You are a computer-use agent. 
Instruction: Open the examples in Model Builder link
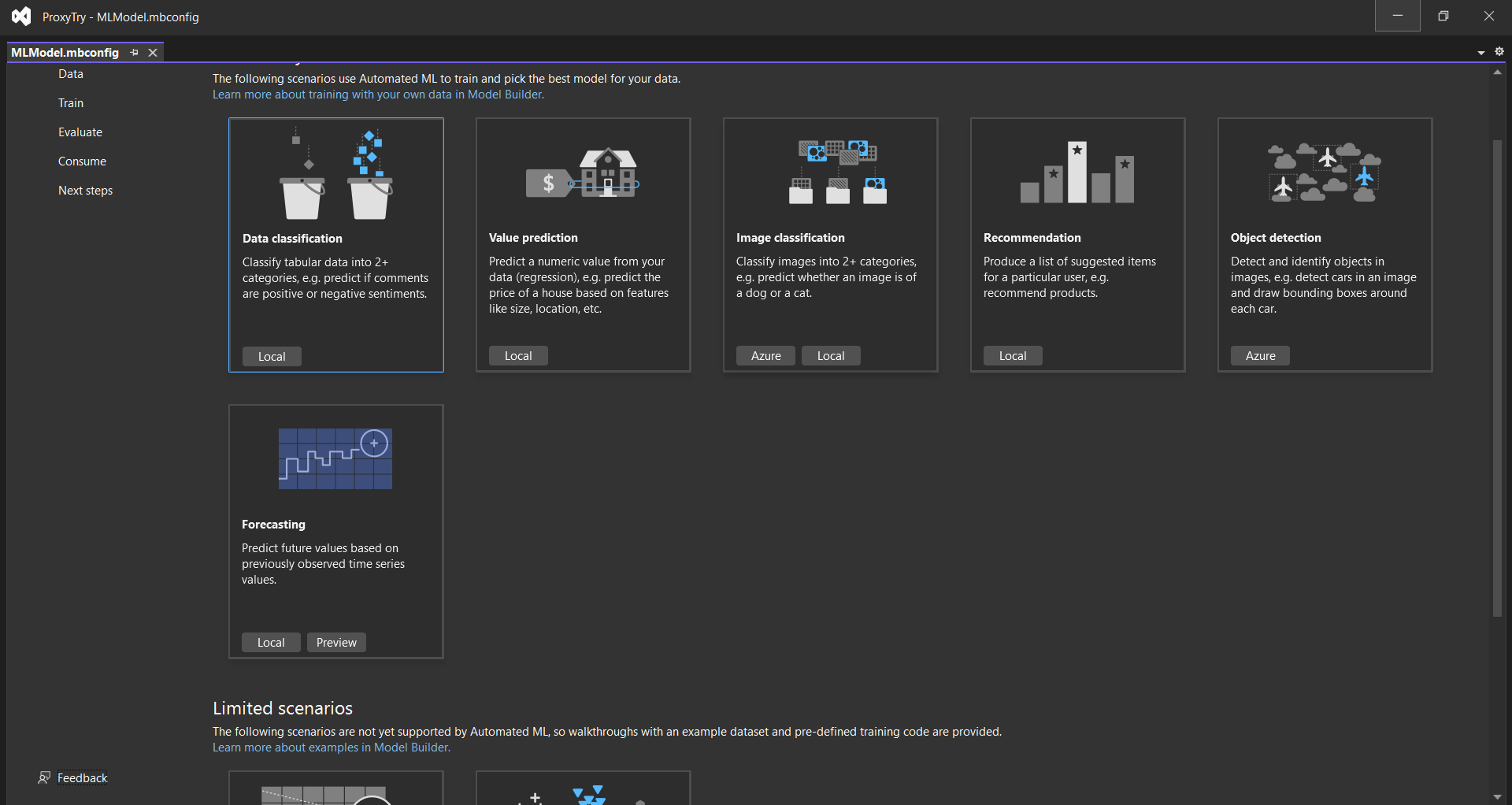(x=330, y=747)
